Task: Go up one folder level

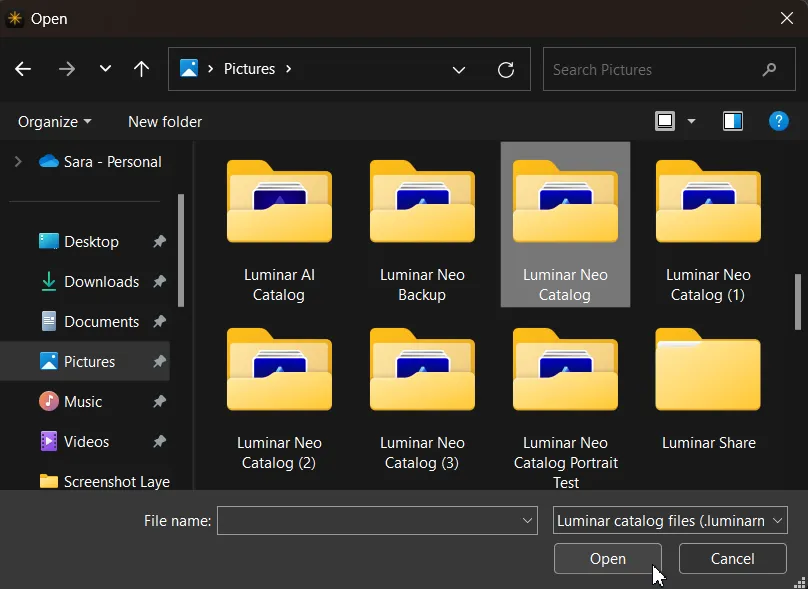Action: (141, 69)
